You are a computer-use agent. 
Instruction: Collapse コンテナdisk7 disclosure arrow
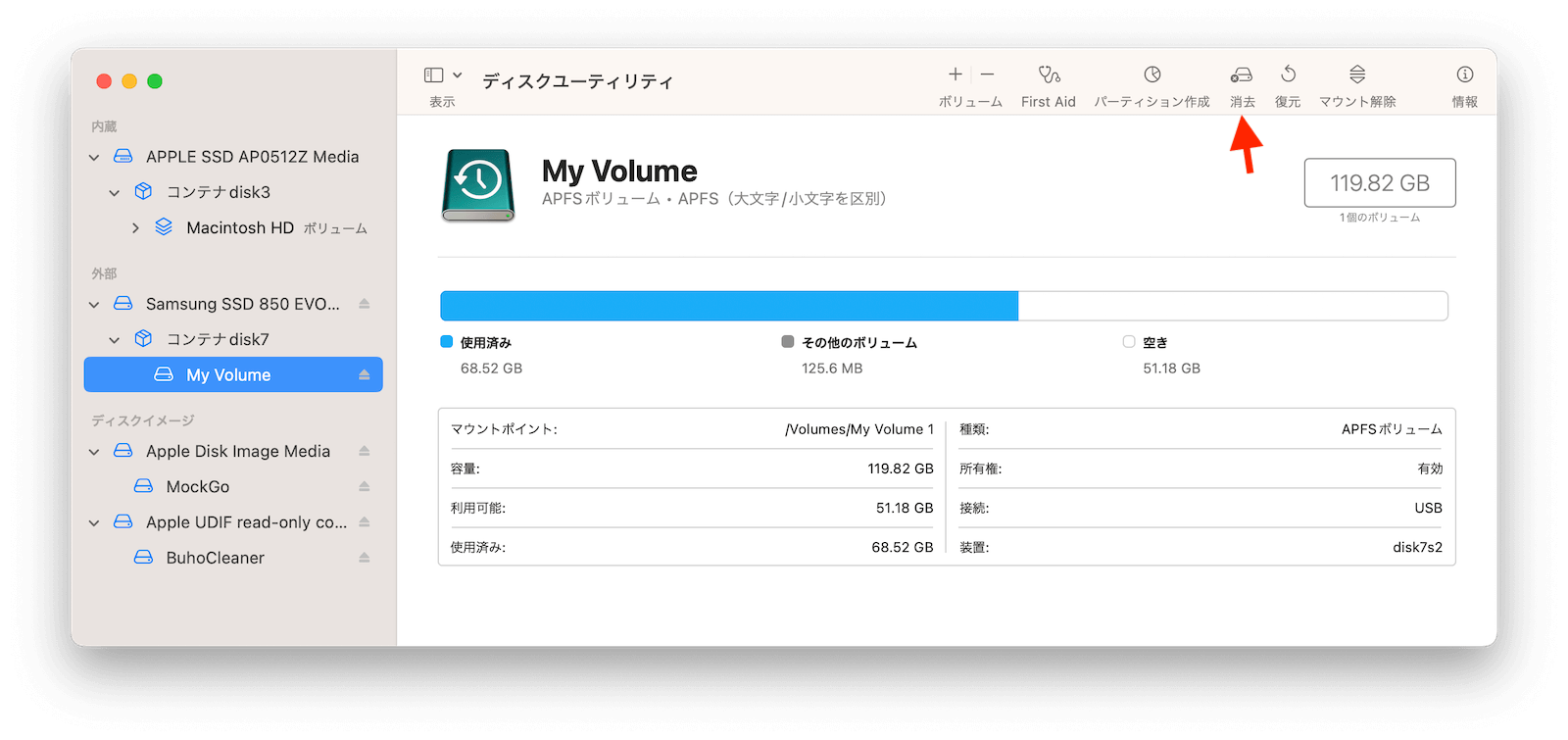point(115,340)
